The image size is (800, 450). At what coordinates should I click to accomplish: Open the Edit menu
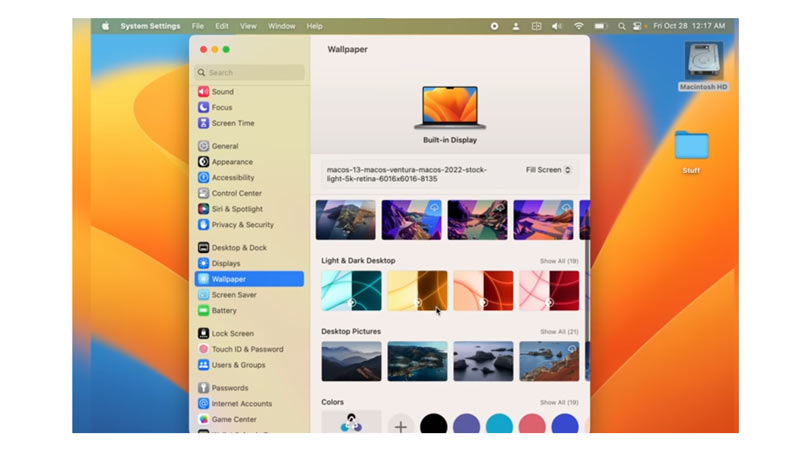(x=221, y=26)
